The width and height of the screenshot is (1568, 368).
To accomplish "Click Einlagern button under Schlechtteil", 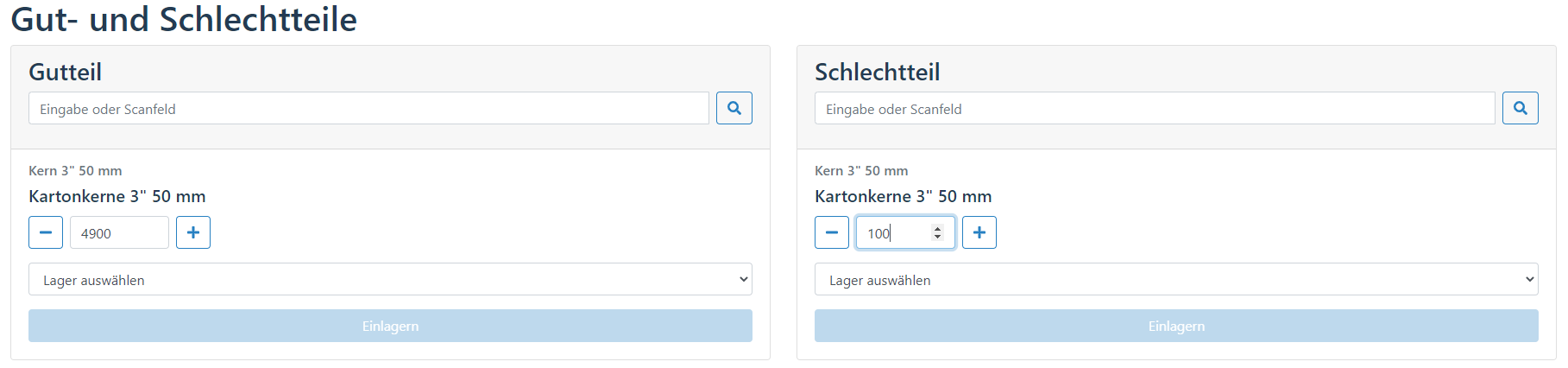I will (x=1176, y=326).
